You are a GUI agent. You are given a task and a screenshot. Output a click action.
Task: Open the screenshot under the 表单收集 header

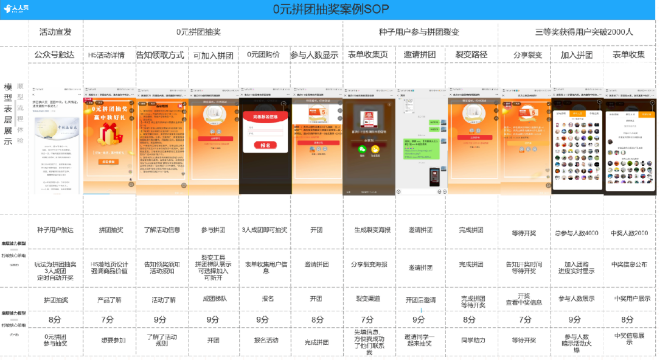pos(629,142)
